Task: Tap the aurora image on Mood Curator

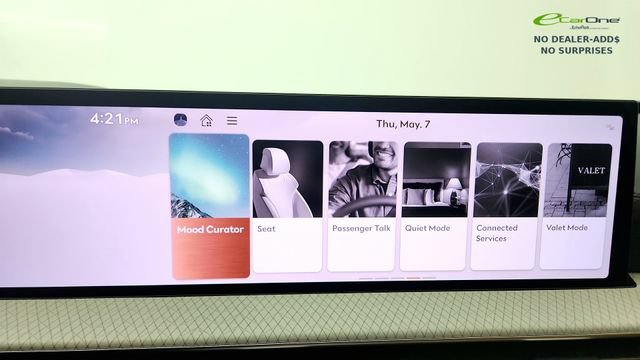Action: pos(209,176)
